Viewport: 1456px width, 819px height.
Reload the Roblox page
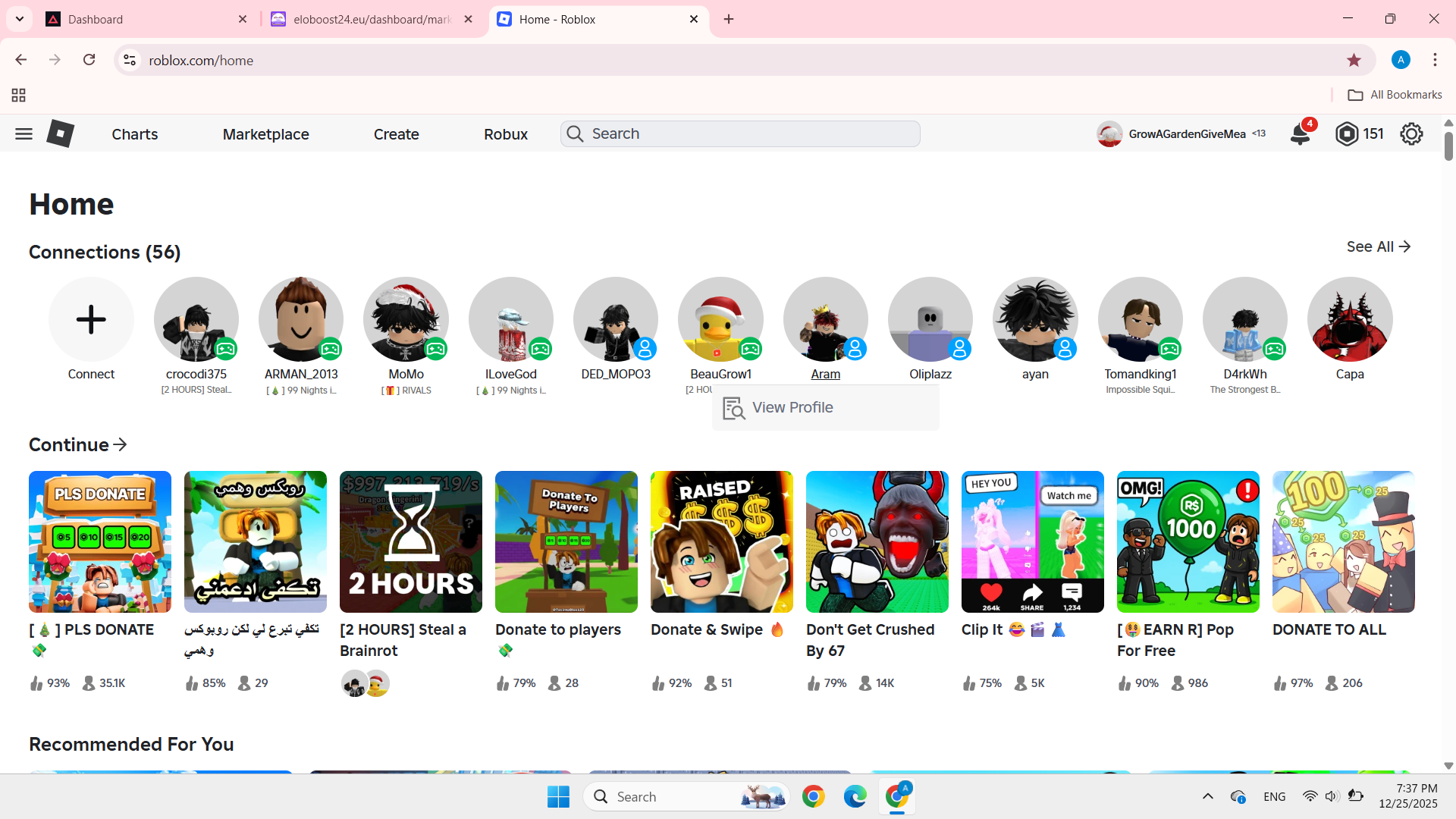click(x=89, y=60)
